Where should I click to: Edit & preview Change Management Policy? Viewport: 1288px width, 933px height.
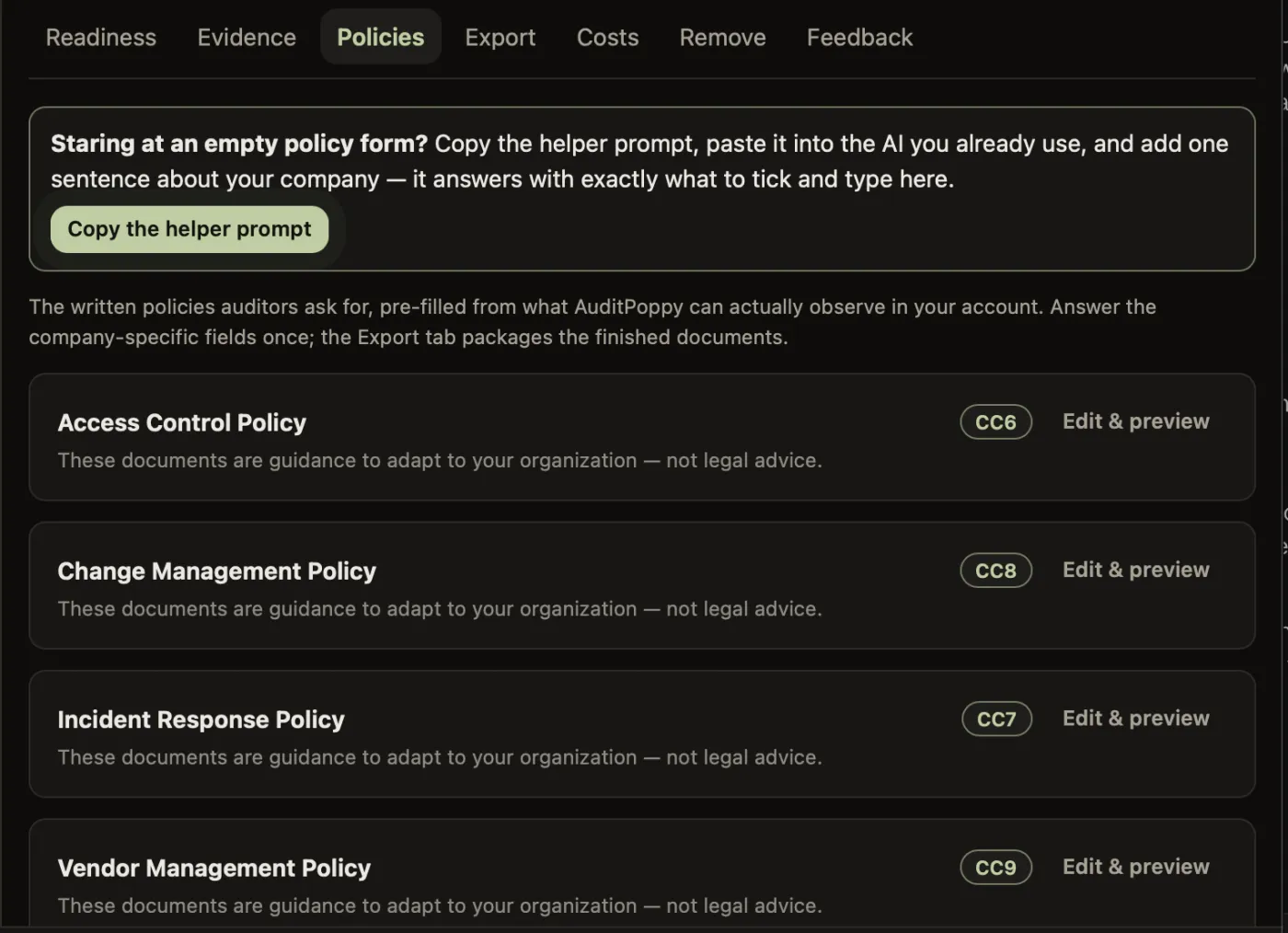coord(1135,570)
